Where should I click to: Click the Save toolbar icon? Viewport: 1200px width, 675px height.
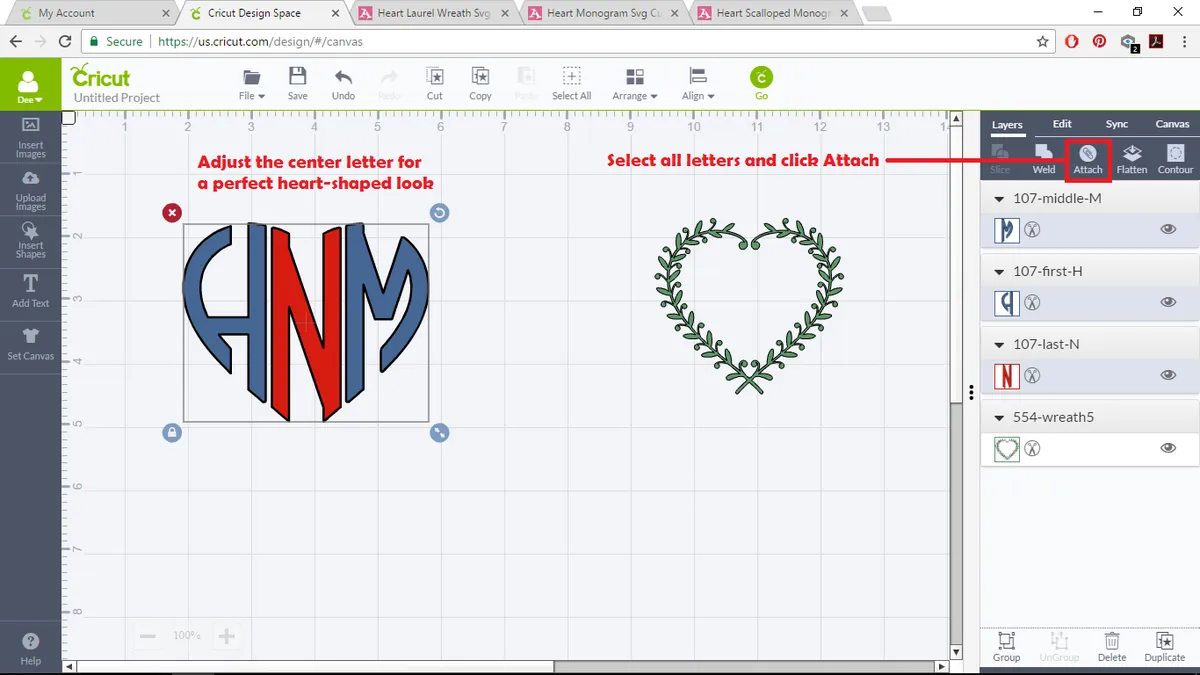point(297,84)
